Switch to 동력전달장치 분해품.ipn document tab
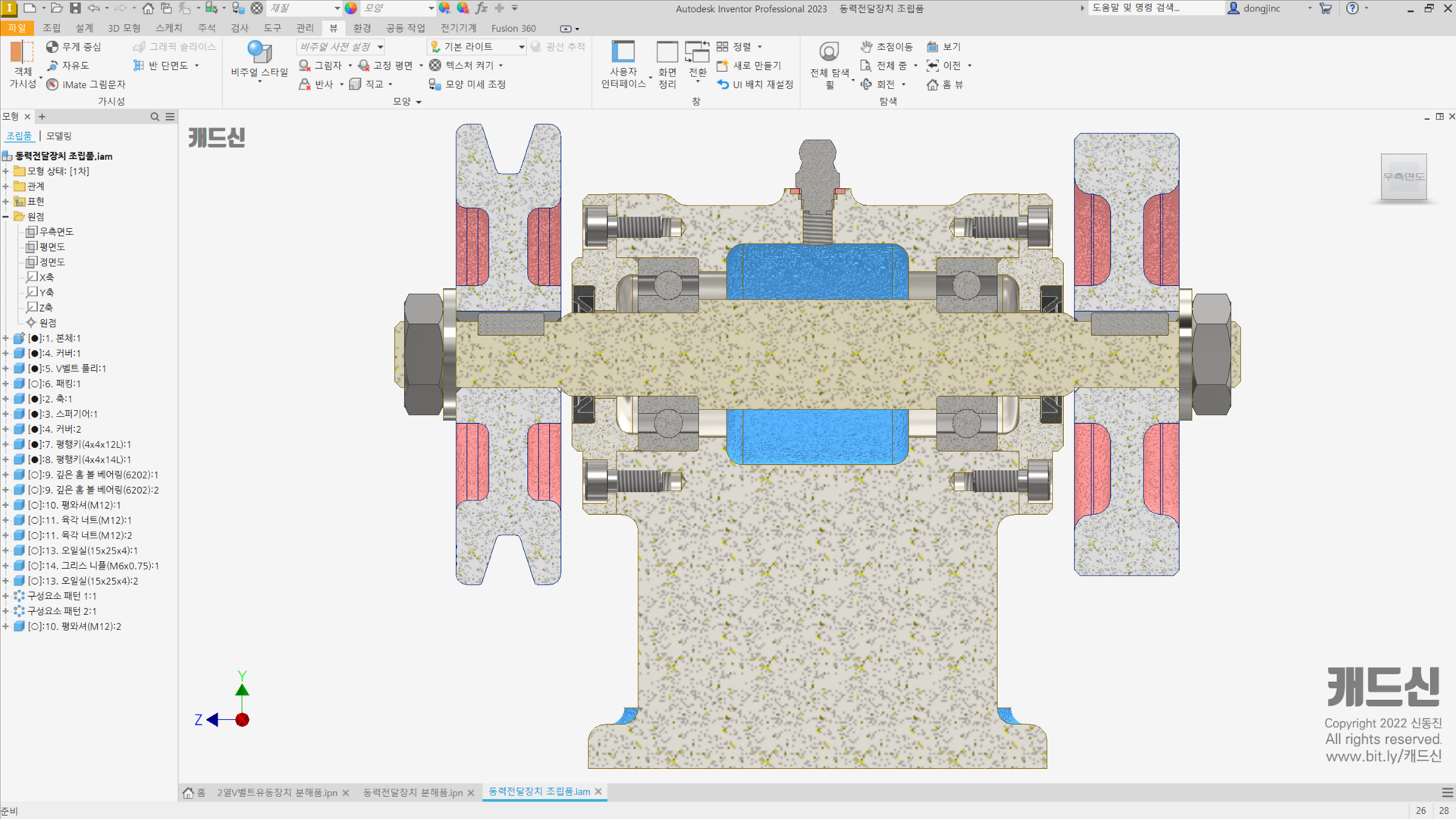Screen dimensions: 1456x819 click(x=413, y=792)
